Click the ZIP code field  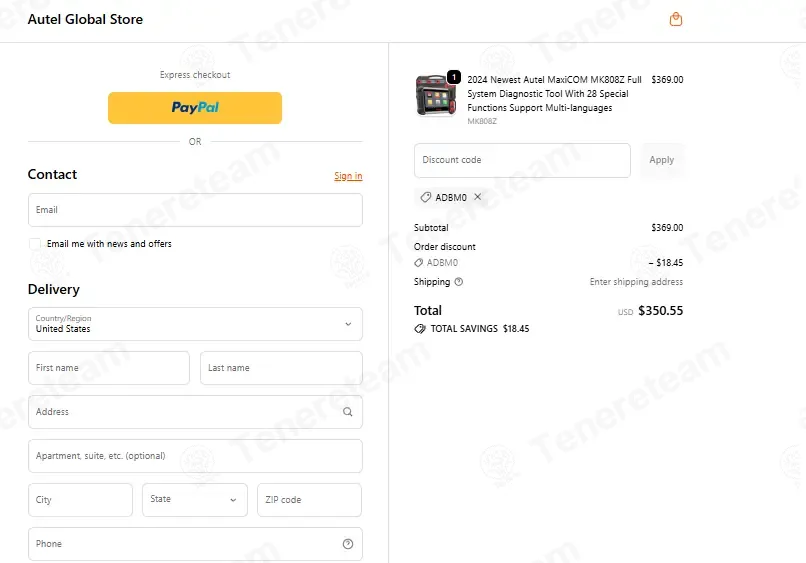(309, 500)
